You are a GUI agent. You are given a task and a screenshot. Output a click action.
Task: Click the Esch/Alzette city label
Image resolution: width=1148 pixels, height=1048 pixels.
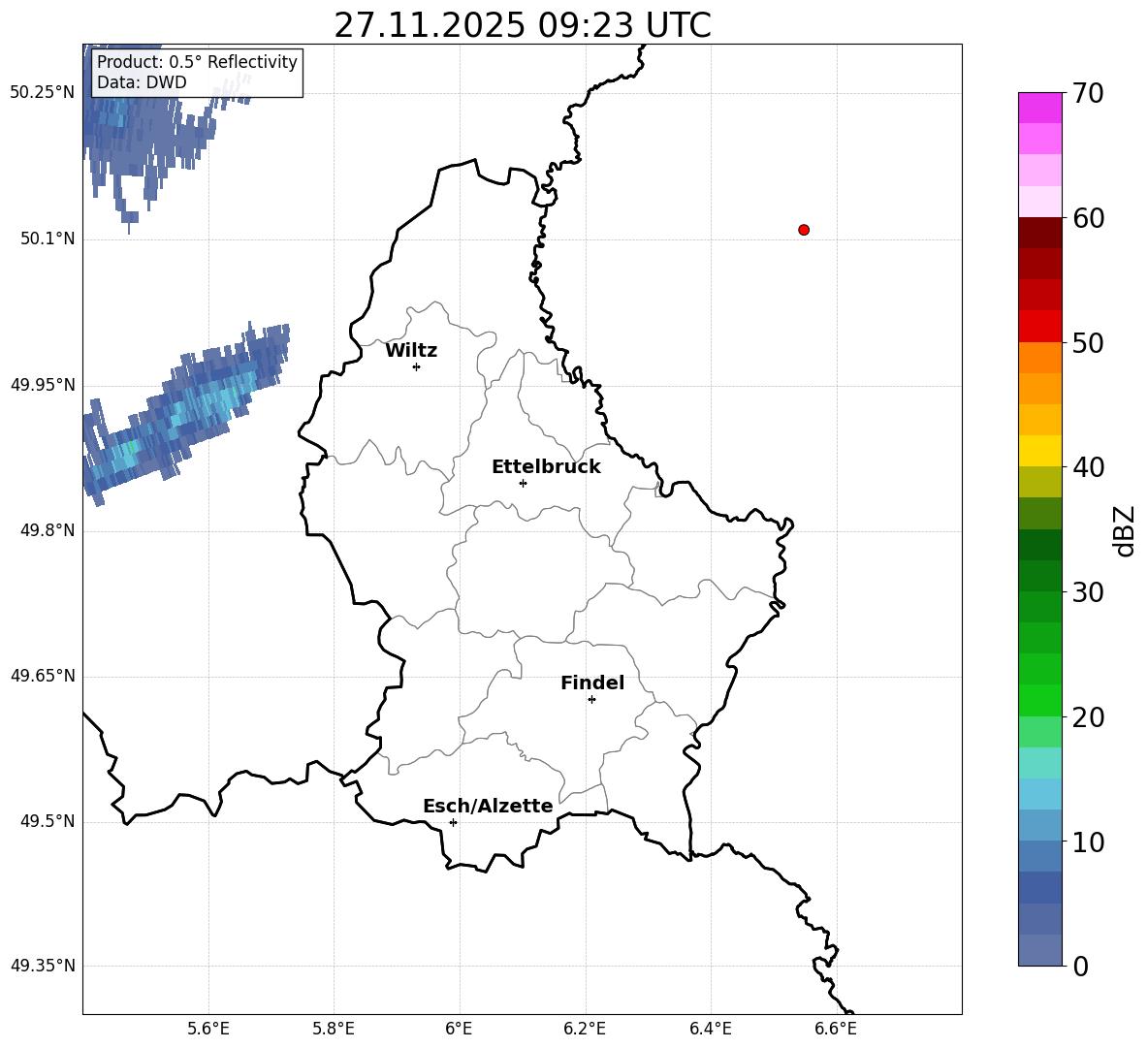[489, 806]
